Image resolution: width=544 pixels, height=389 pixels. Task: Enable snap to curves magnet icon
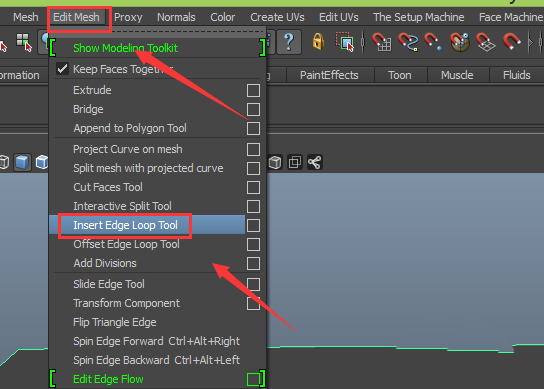click(408, 42)
